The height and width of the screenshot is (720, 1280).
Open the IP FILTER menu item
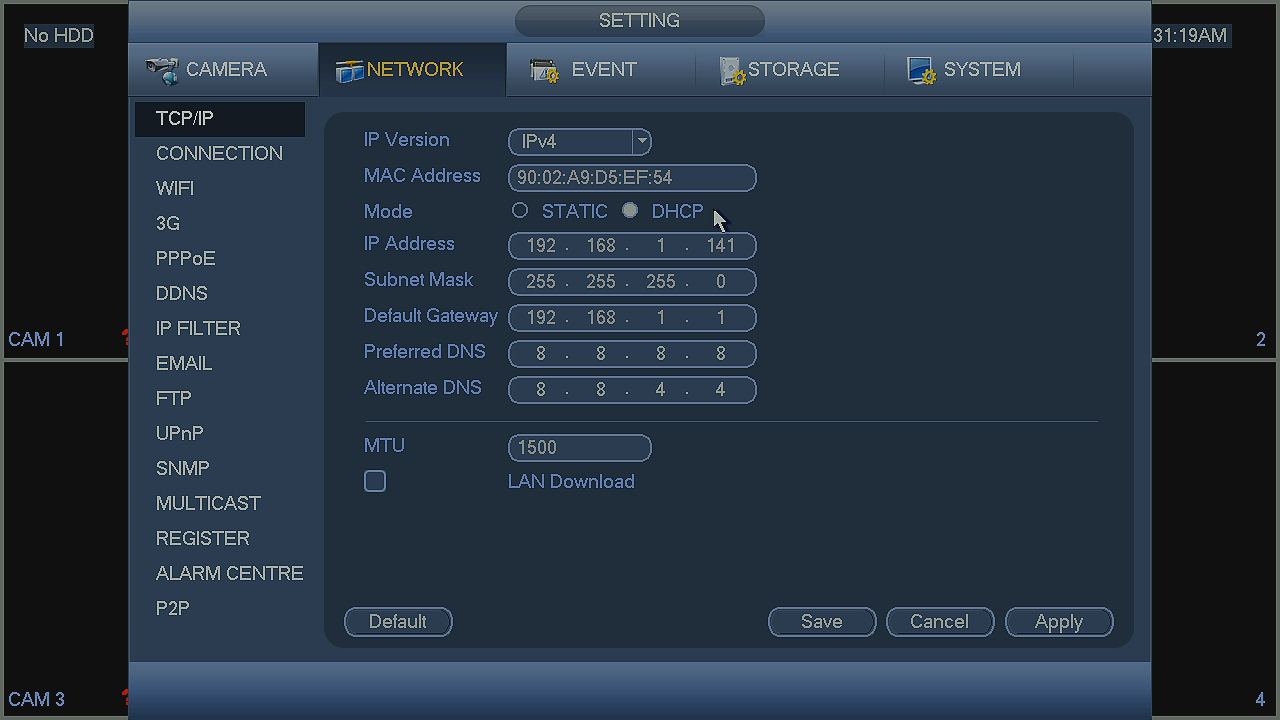(x=198, y=328)
